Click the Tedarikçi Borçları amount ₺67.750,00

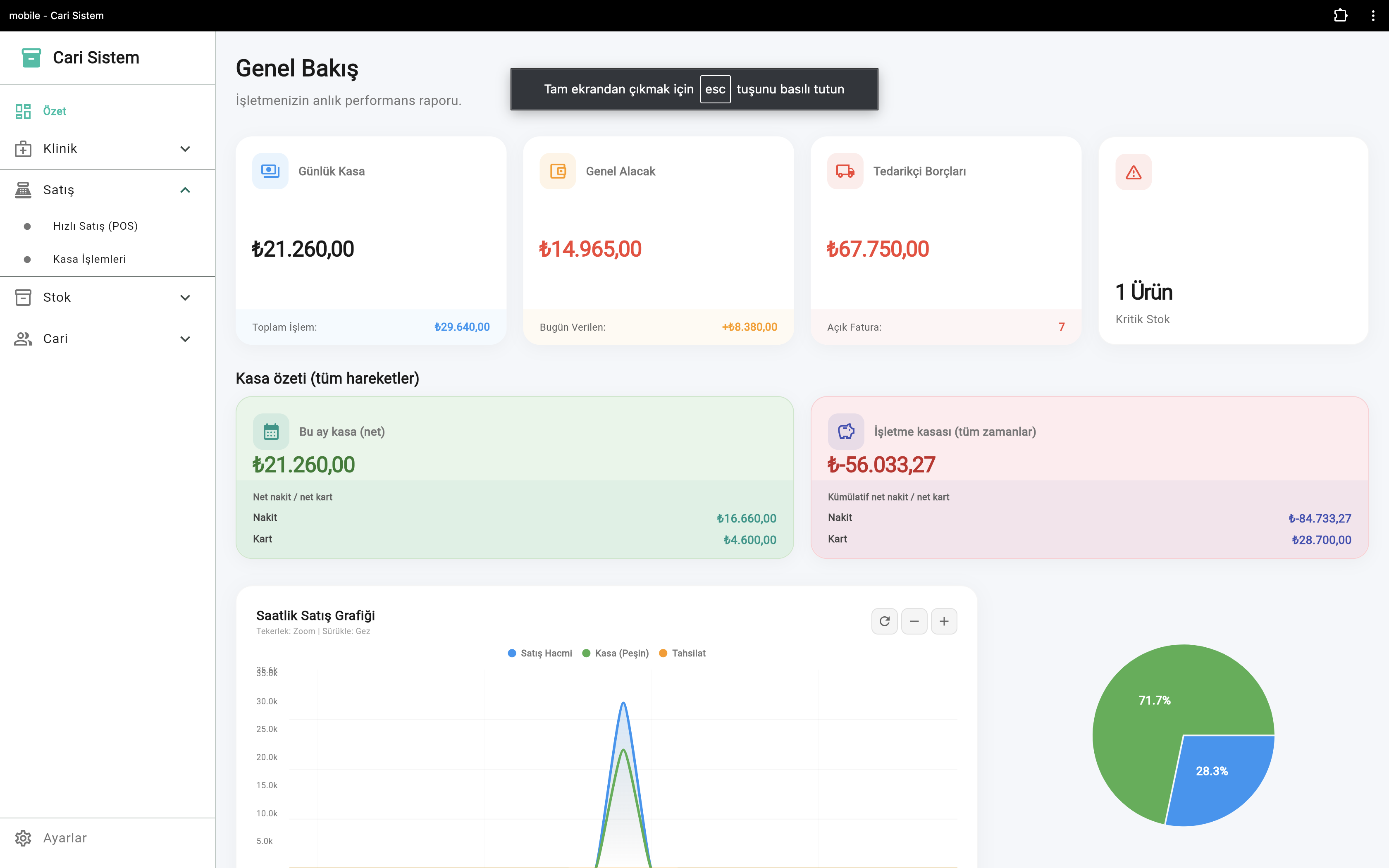[x=878, y=249]
